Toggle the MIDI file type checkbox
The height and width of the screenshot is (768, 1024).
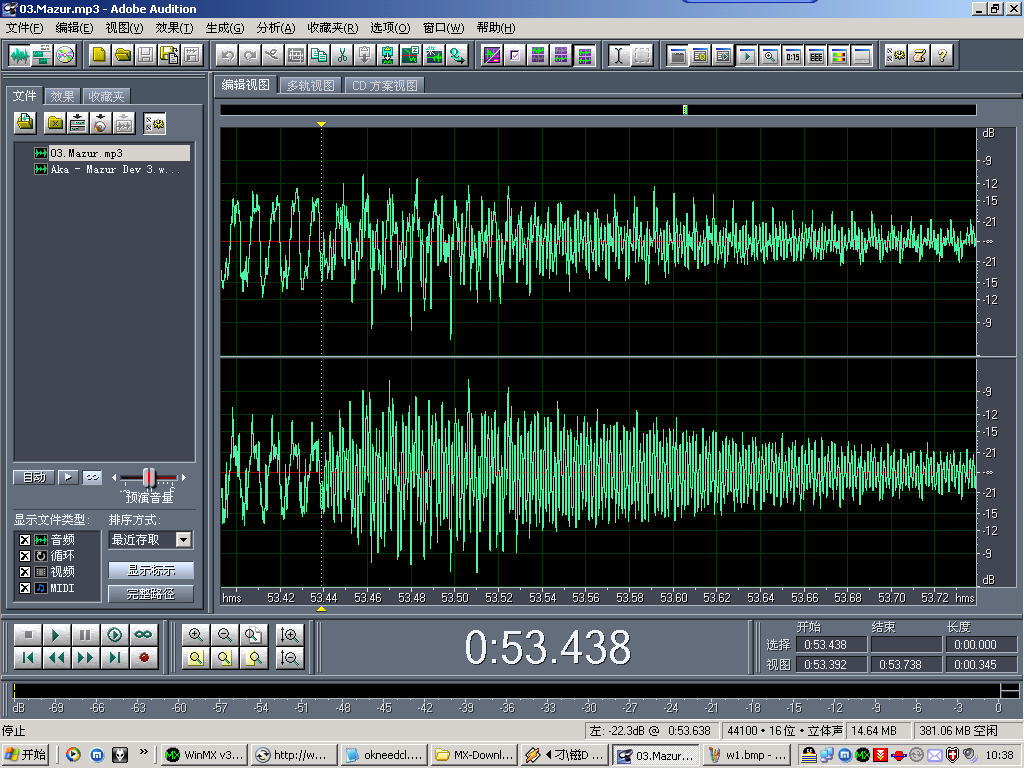(25, 588)
